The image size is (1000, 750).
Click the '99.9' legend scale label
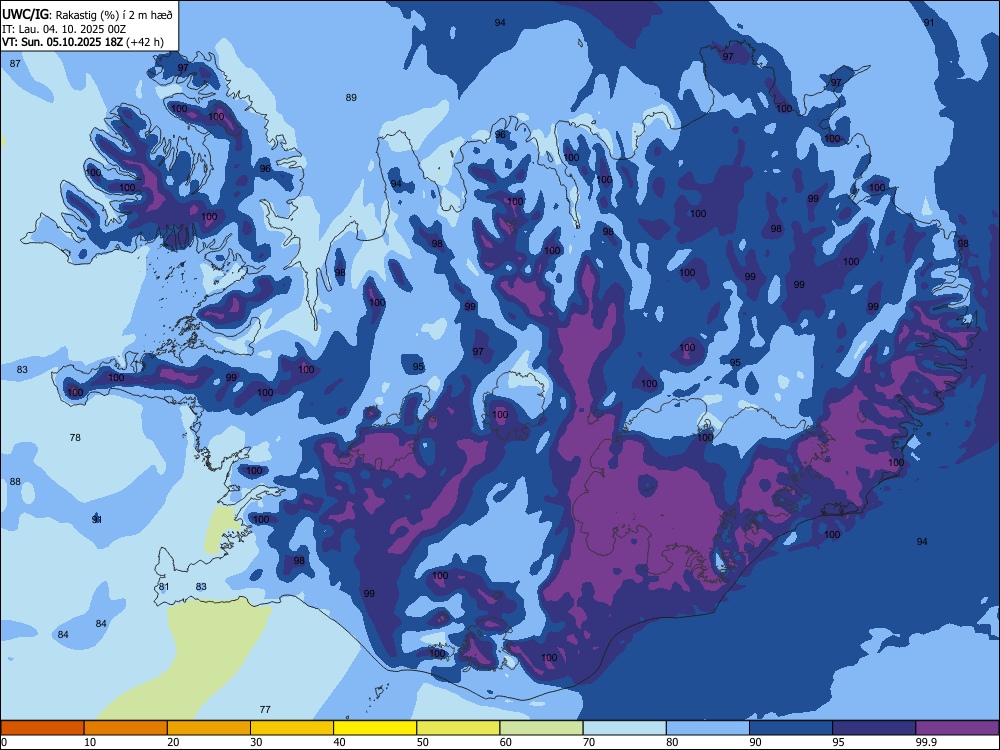(925, 742)
